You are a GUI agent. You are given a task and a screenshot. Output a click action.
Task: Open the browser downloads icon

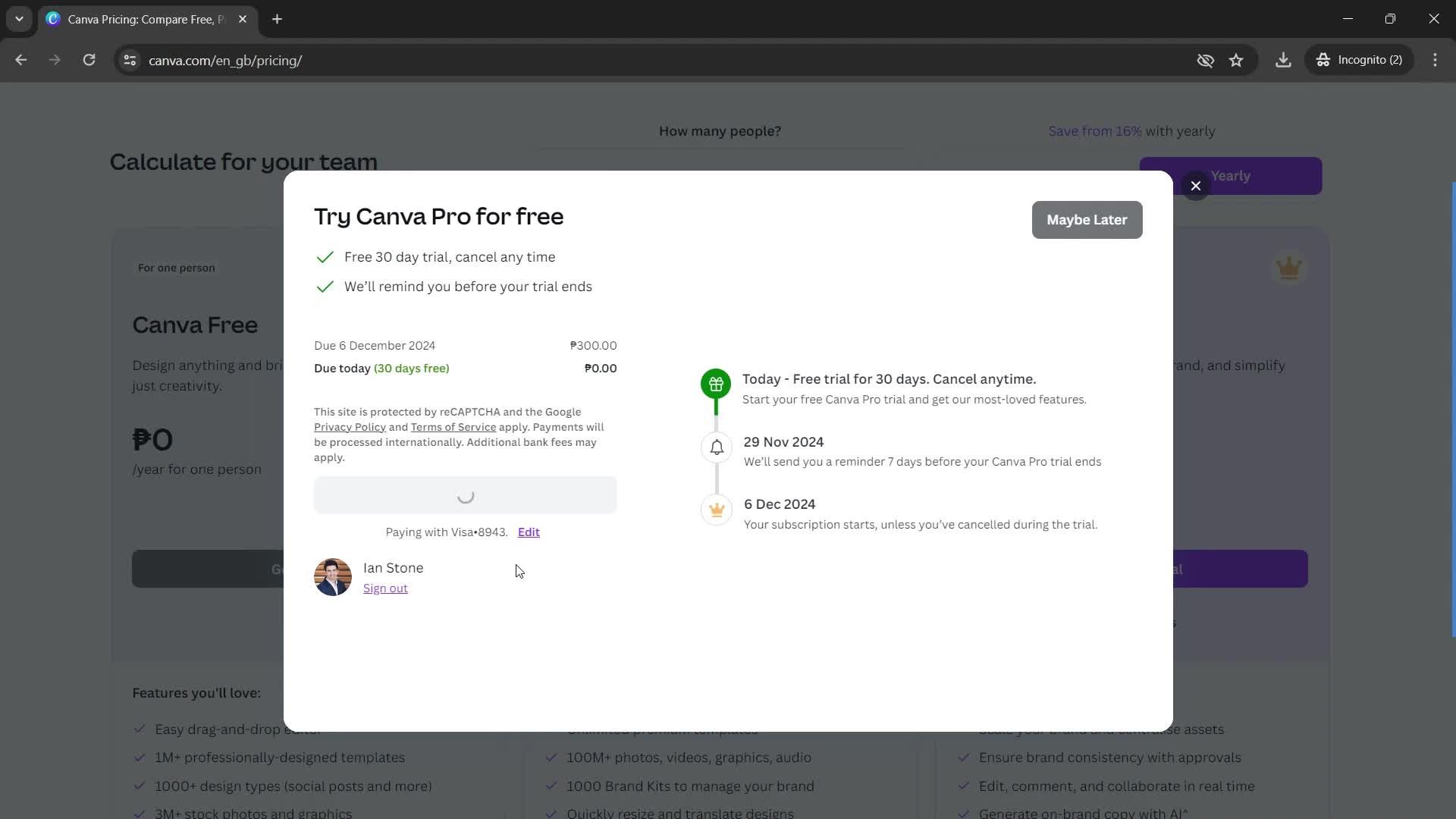point(1283,60)
